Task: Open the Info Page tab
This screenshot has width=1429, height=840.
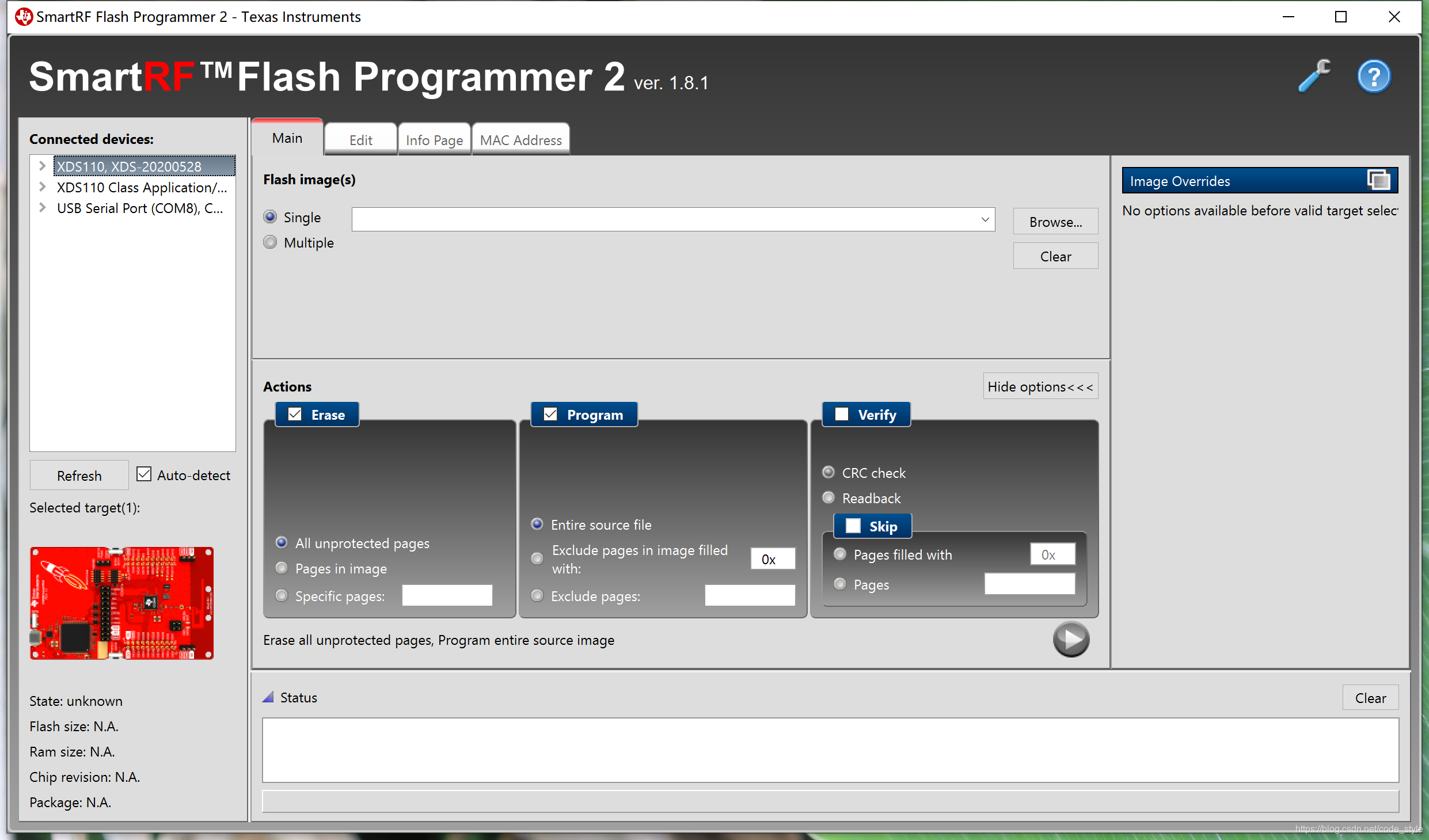Action: 434,140
